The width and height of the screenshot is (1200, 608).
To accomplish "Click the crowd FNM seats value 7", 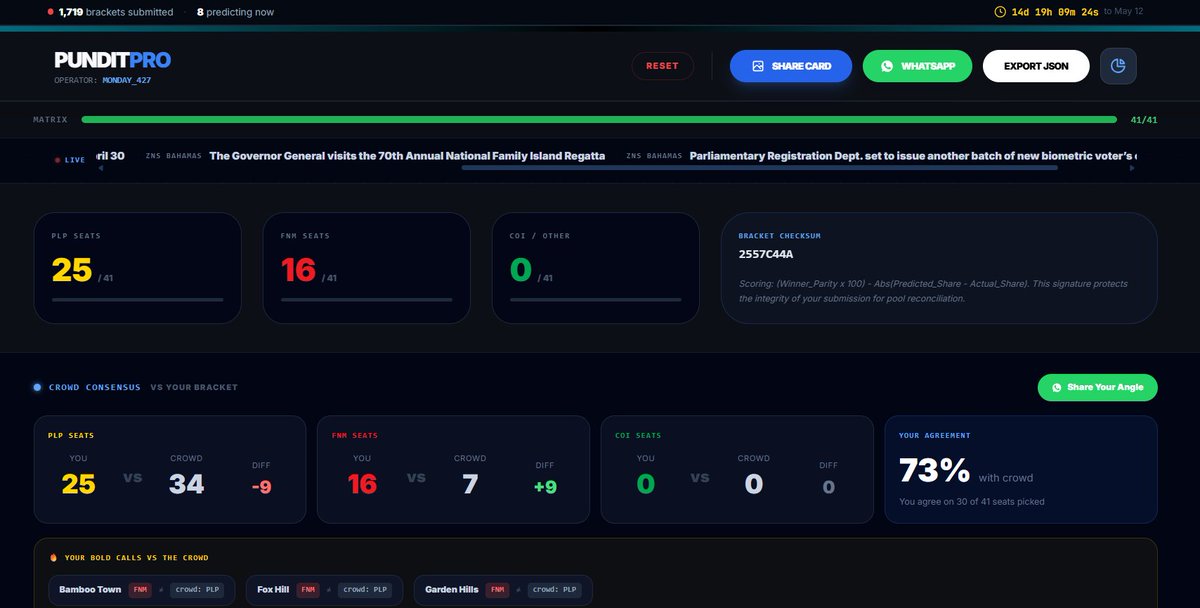I will tap(470, 485).
